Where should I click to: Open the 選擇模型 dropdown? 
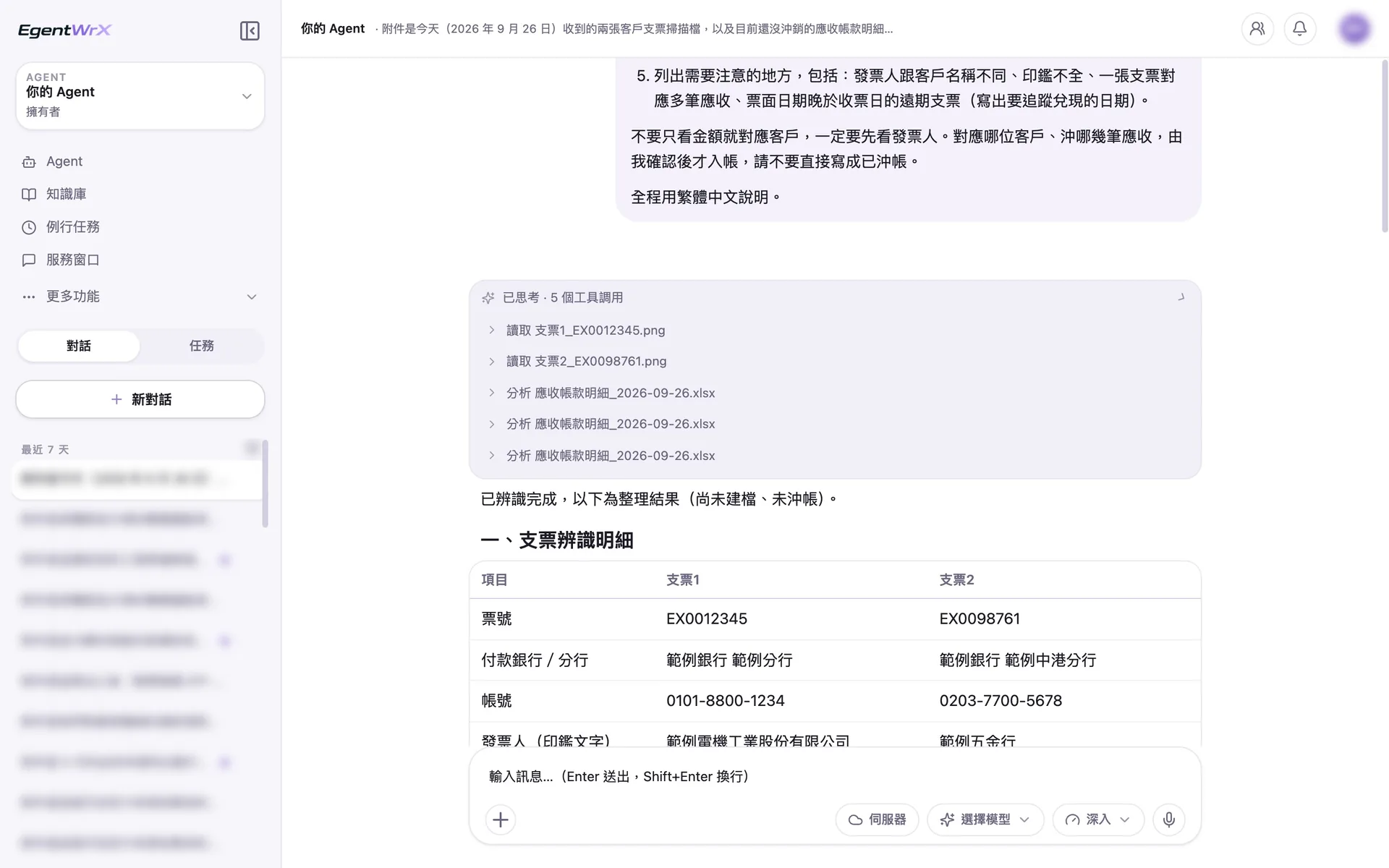[985, 820]
